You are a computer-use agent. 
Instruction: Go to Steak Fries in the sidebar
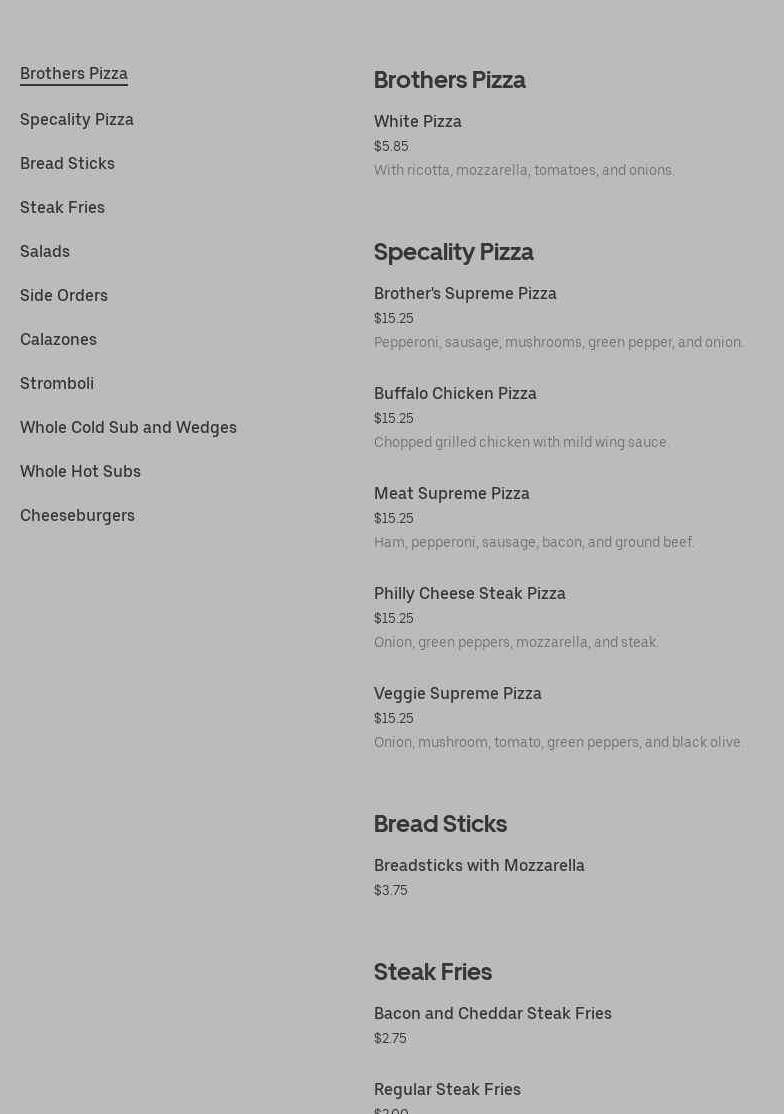tap(62, 208)
